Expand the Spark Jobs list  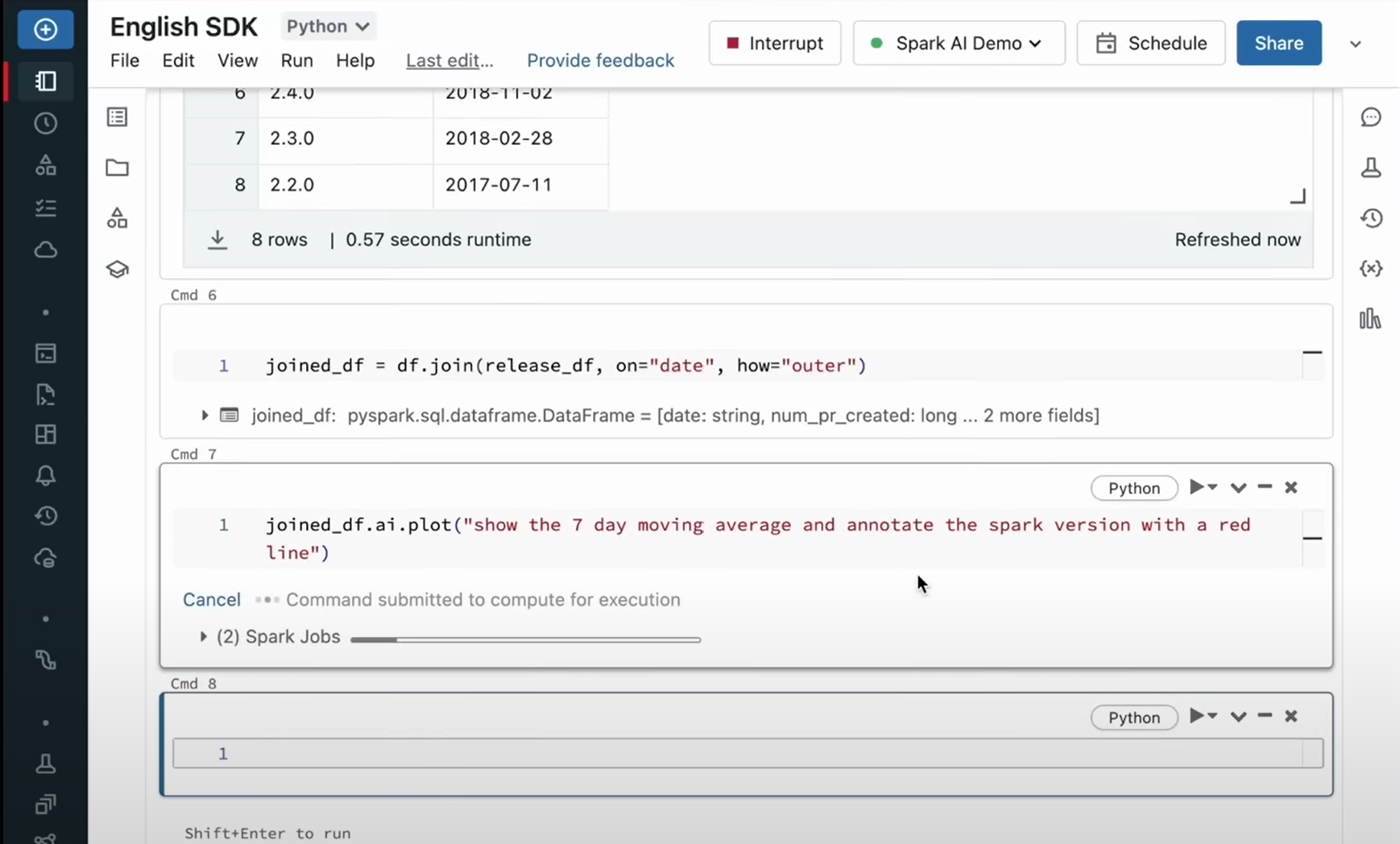[x=204, y=637]
